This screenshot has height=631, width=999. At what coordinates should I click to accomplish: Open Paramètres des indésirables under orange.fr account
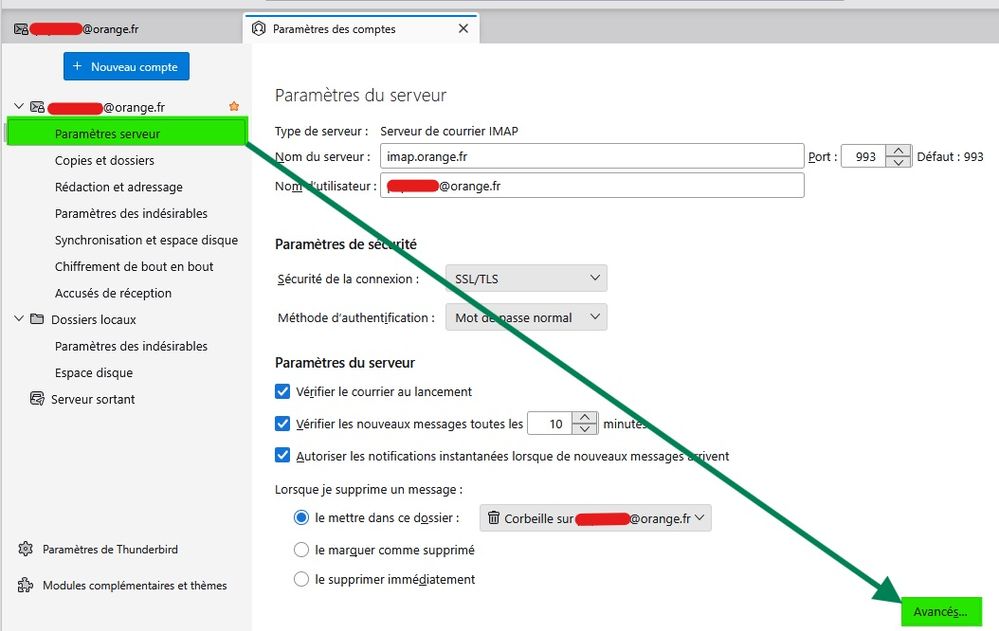[x=131, y=214]
